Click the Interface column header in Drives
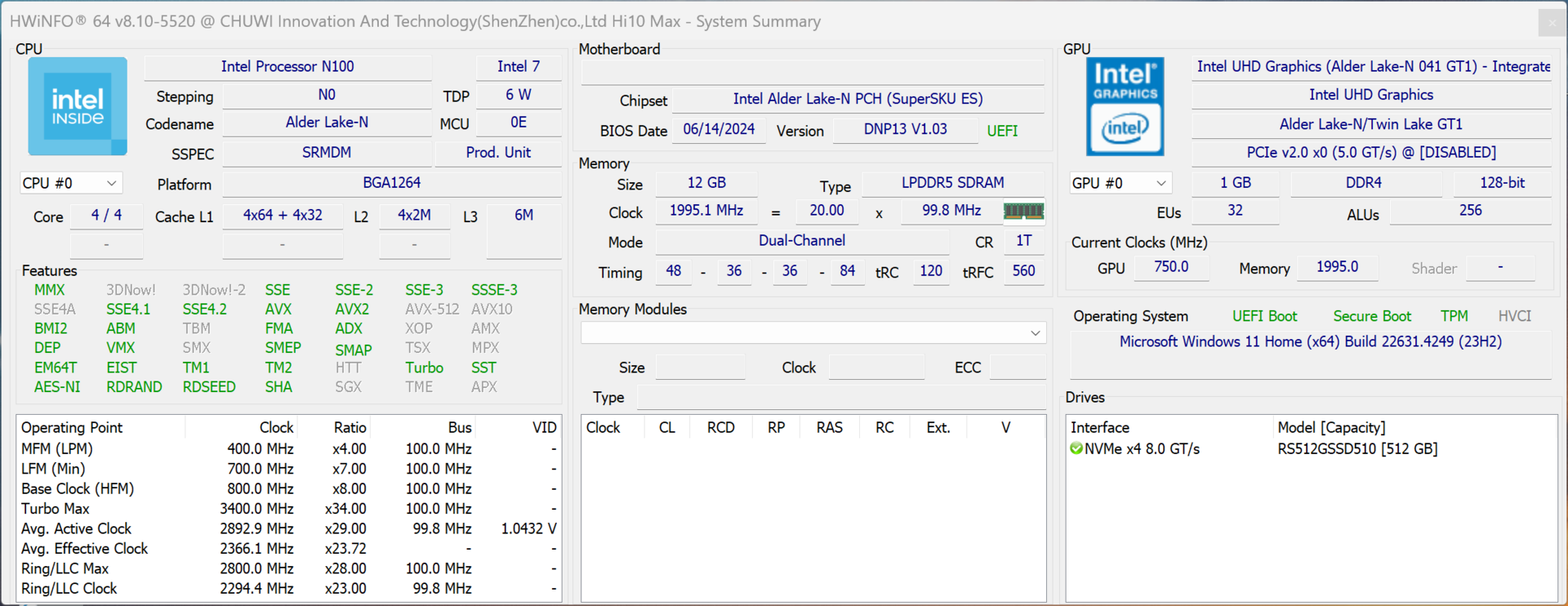This screenshot has height=606, width=1568. (1099, 427)
